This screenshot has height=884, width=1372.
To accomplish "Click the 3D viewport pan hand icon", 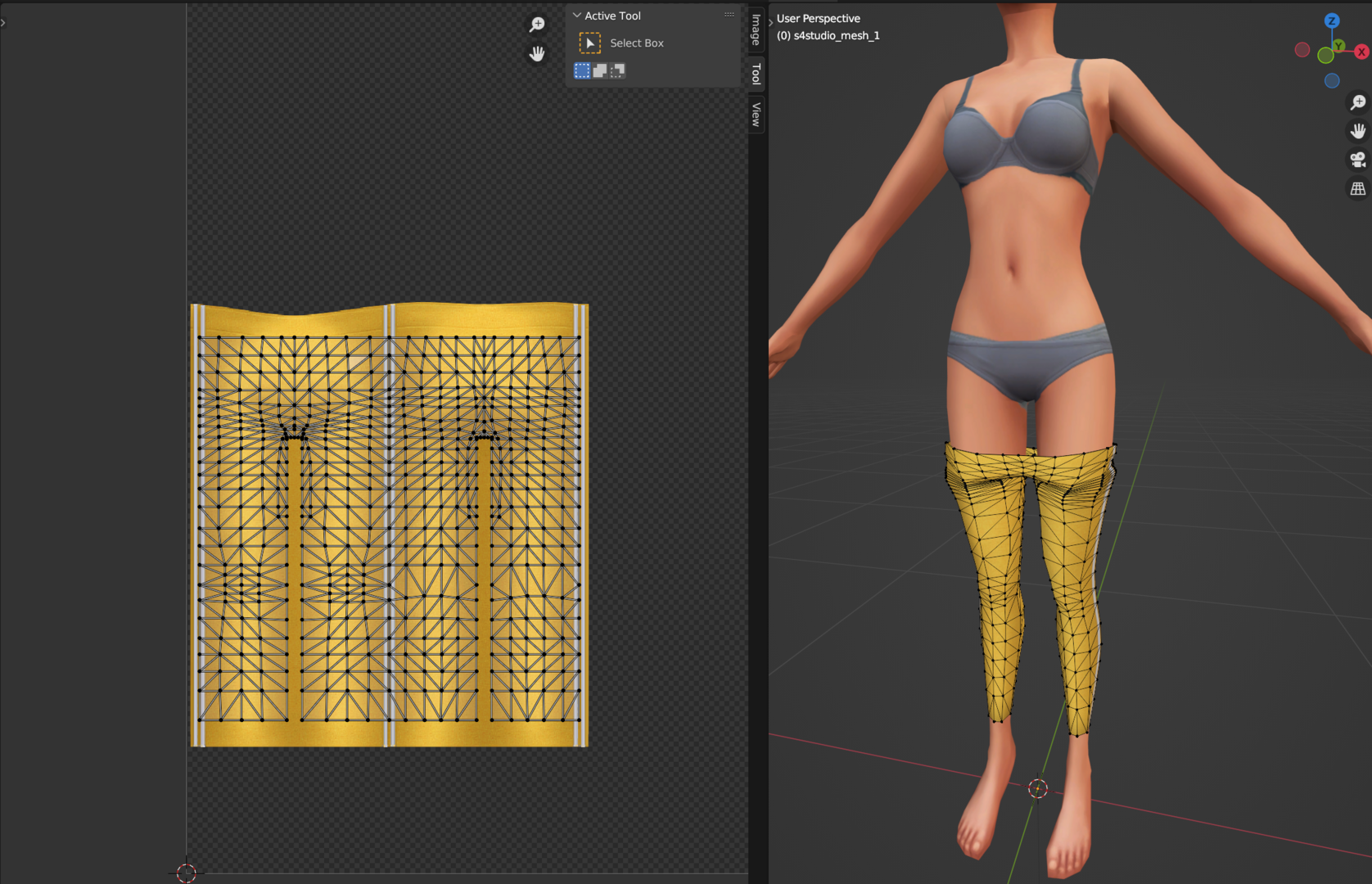I will click(1358, 131).
